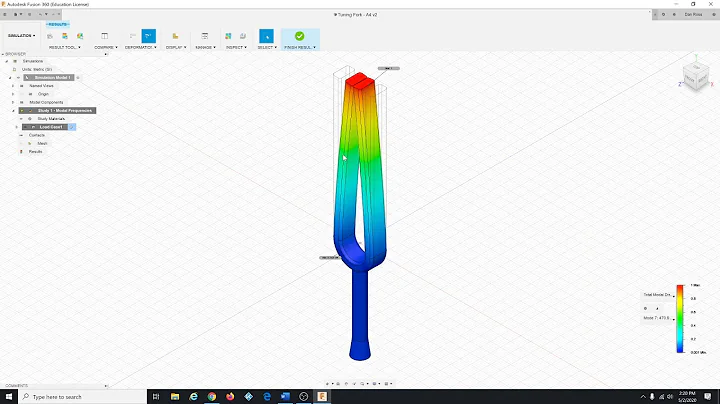Screen dimensions: 720x404
Task: Open the DEFORMATION dropdown menu
Action: pos(141,47)
